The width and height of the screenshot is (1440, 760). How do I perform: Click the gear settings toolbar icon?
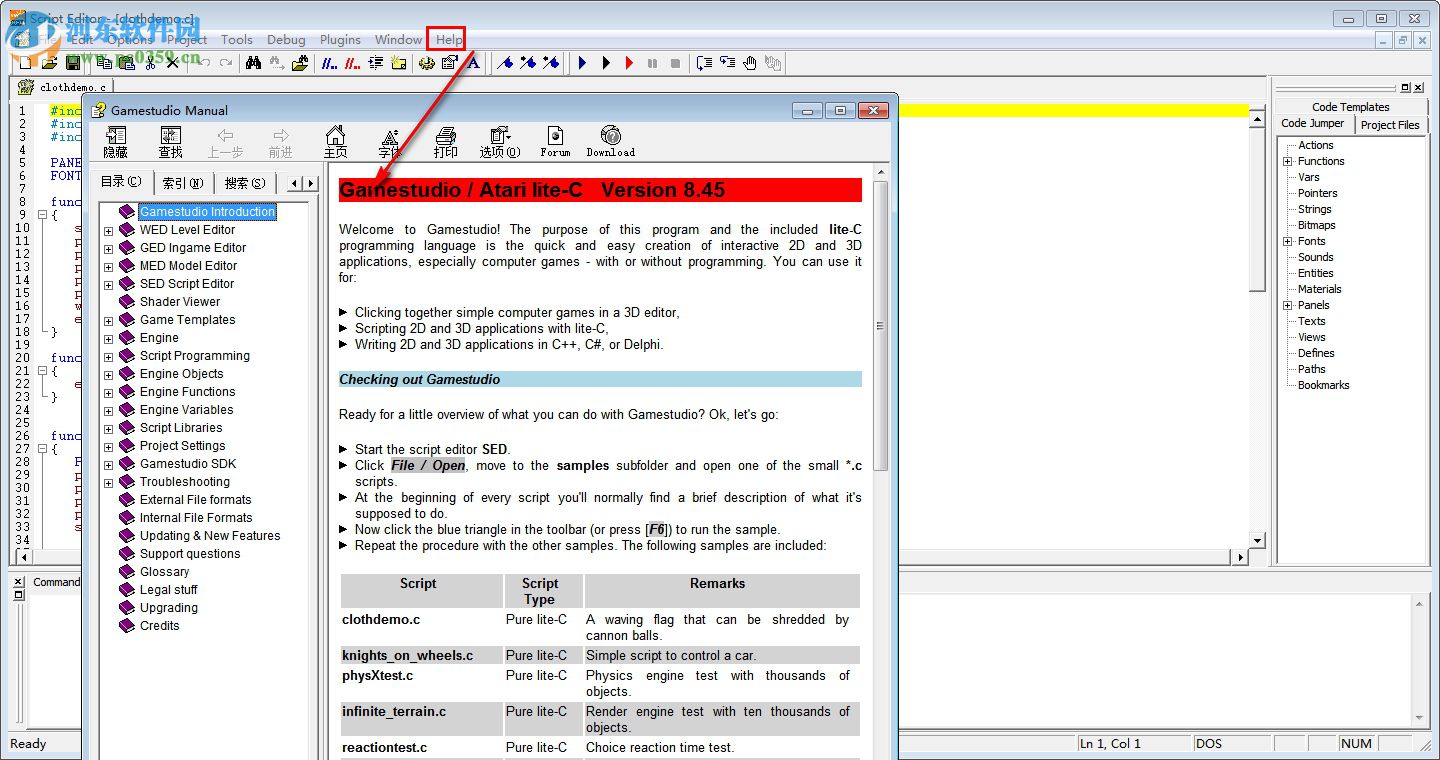tap(427, 63)
